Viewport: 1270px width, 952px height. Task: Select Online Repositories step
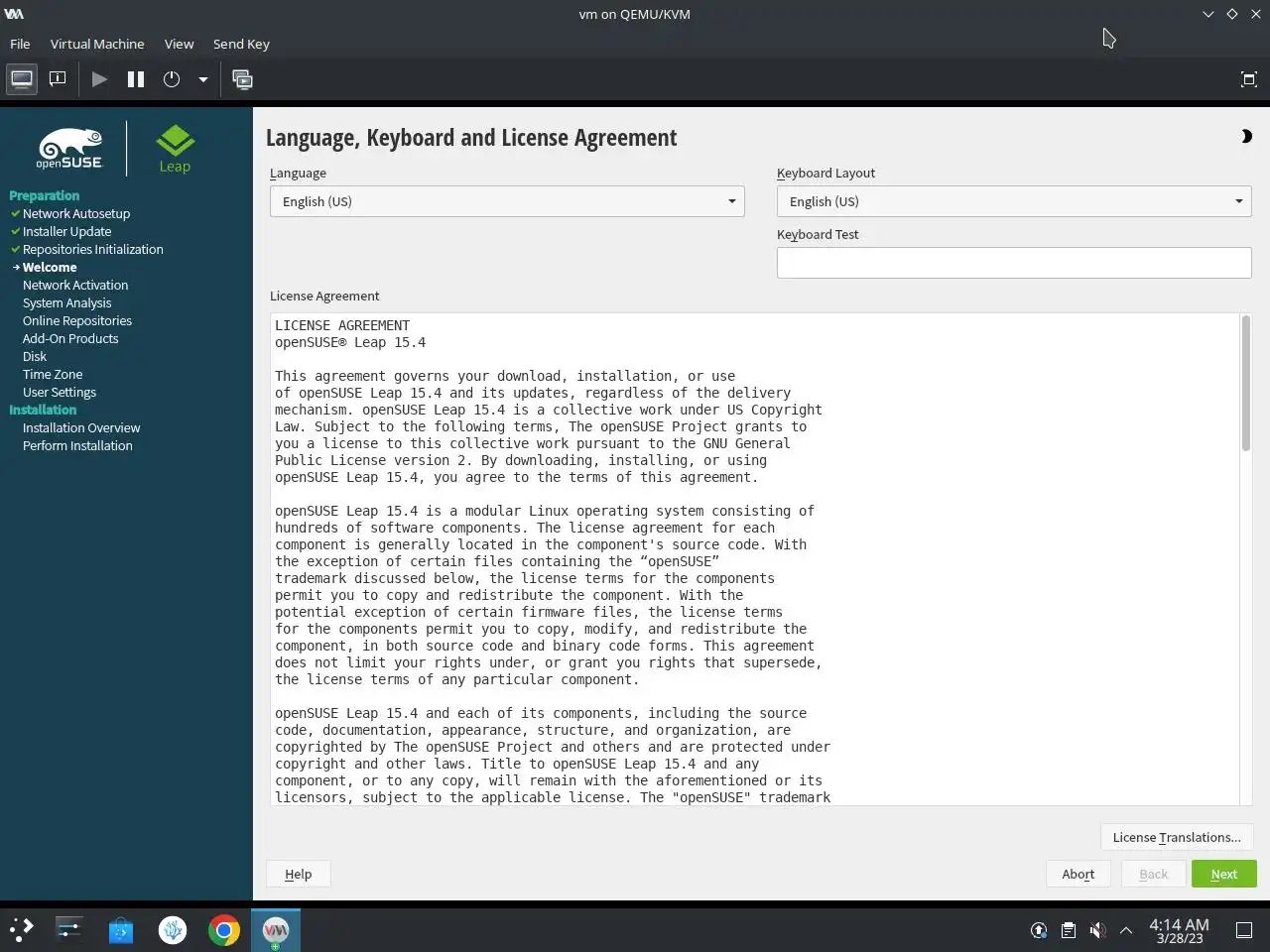coord(77,320)
